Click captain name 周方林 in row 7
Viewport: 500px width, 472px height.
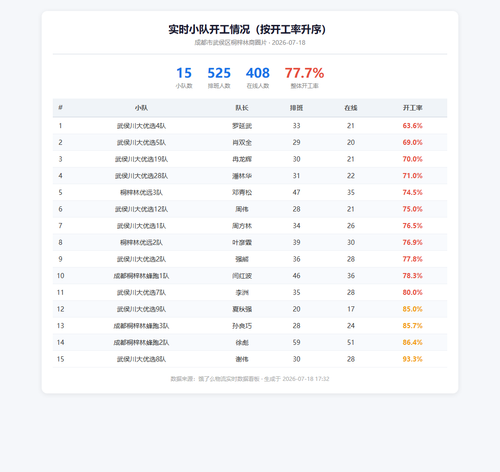click(x=242, y=226)
